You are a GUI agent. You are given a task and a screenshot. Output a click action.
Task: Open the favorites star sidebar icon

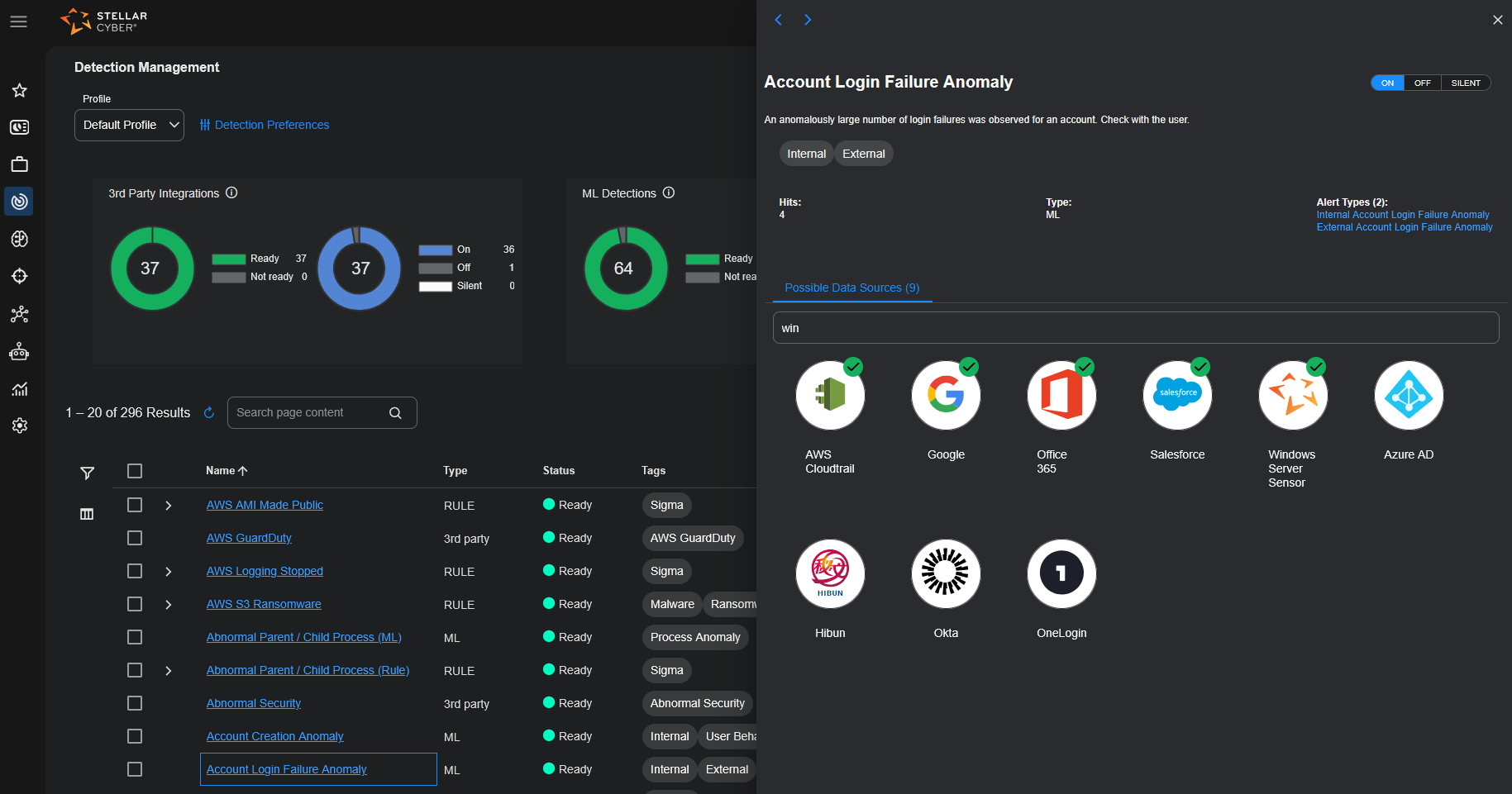[20, 90]
